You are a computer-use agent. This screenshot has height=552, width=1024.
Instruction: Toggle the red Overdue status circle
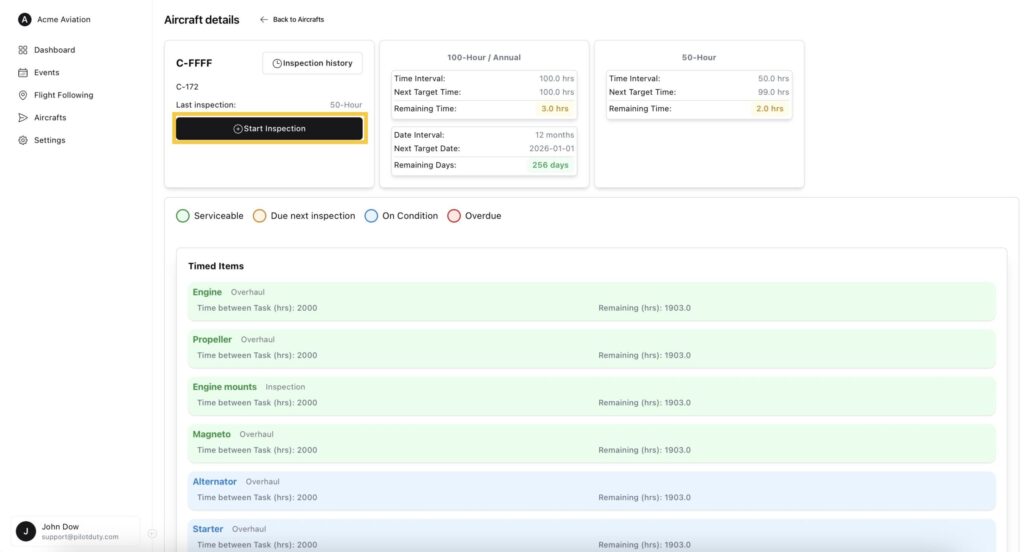[454, 216]
